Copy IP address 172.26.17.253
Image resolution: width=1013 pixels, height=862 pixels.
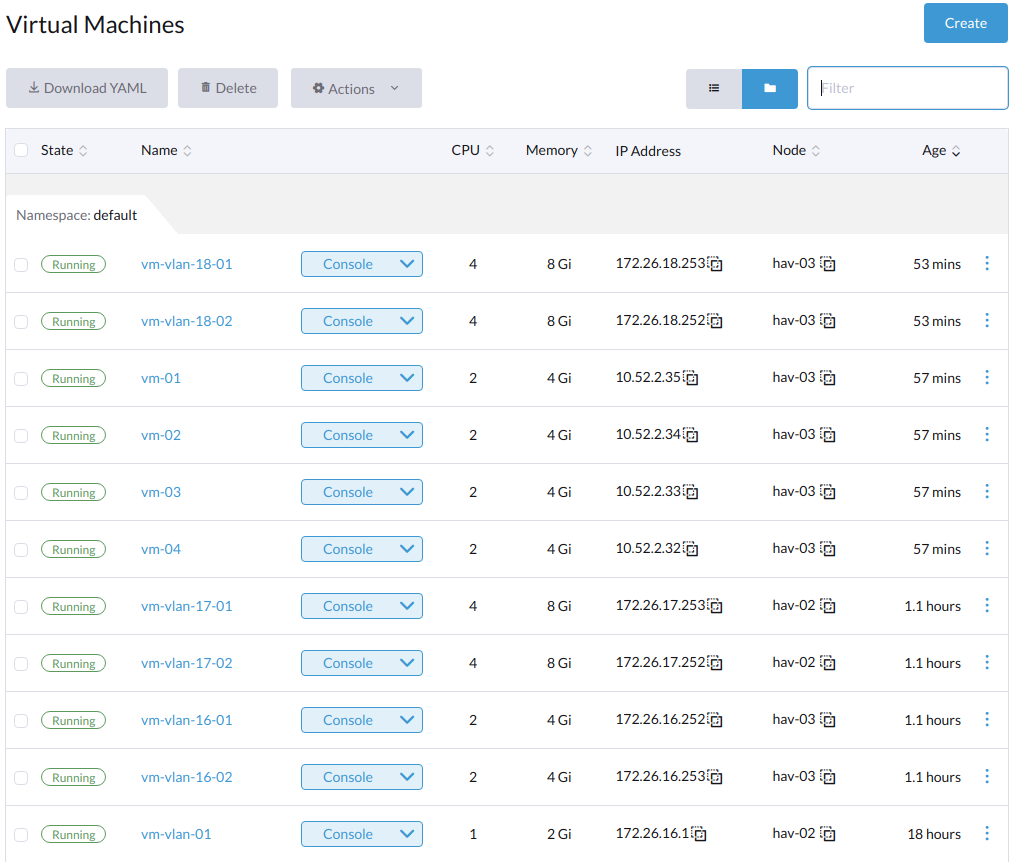715,606
